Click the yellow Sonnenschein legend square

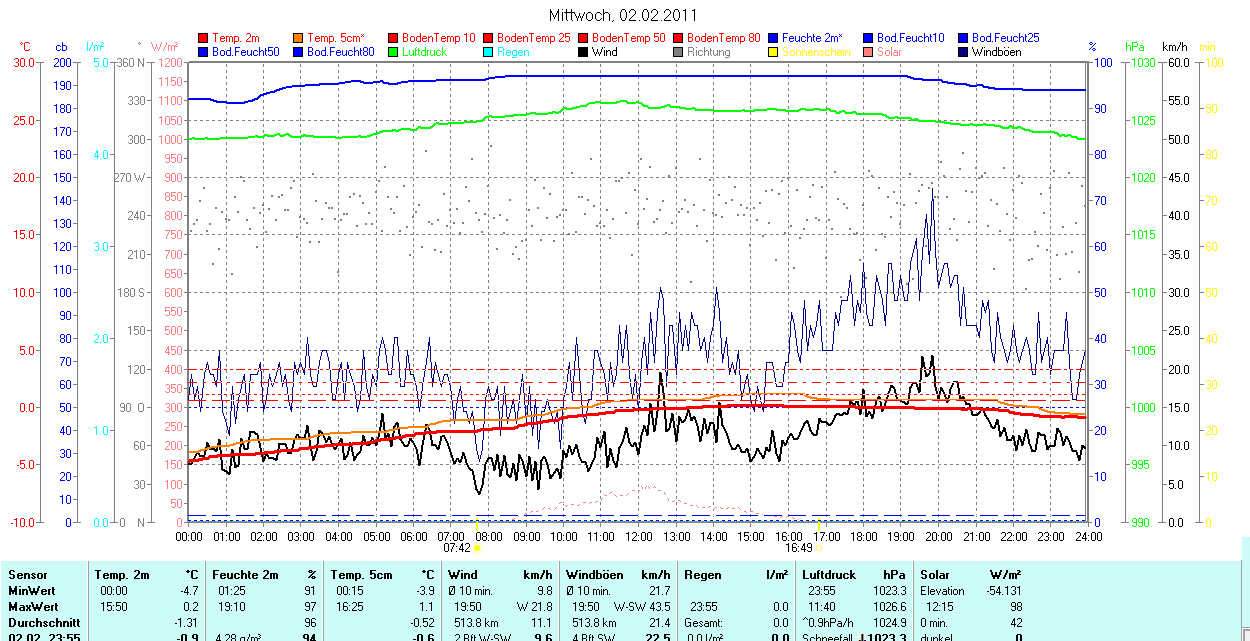(774, 51)
